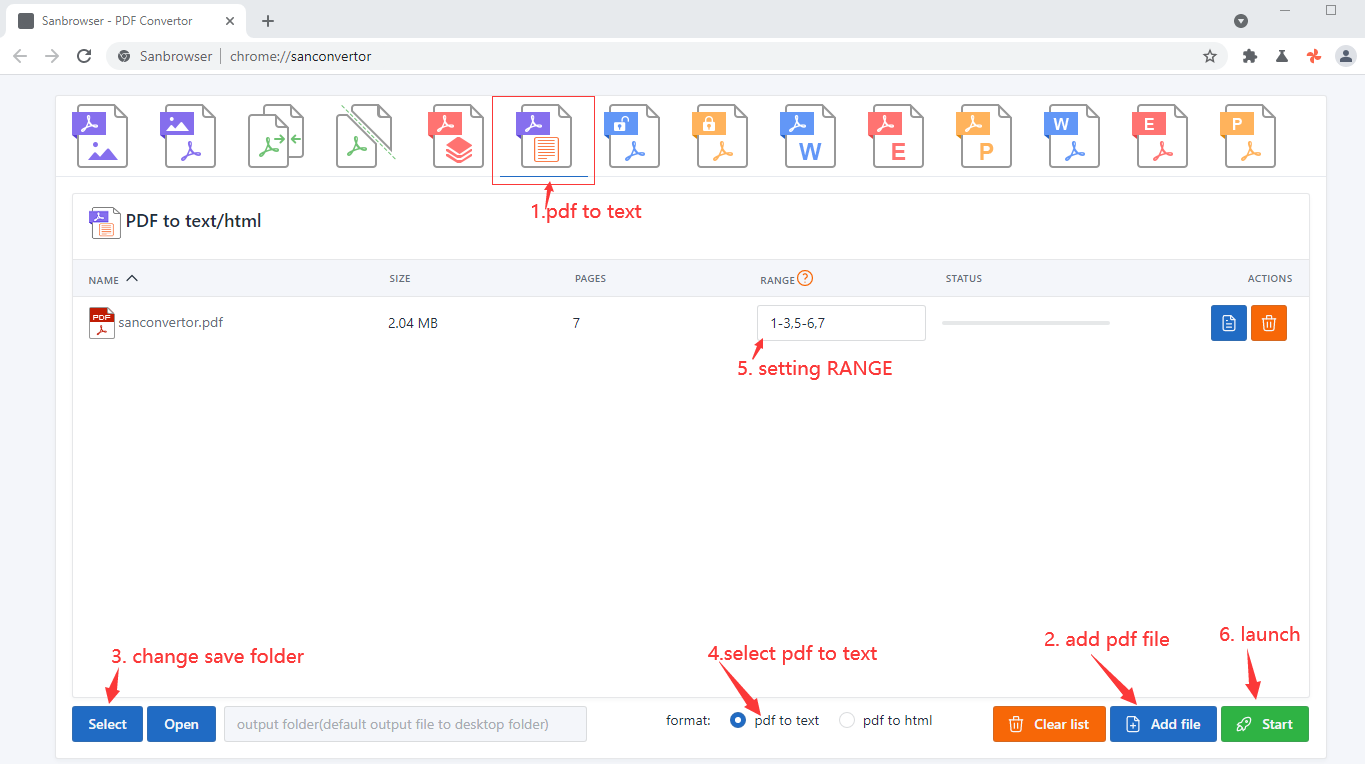Open the RANGE help tooltip icon

[x=808, y=278]
